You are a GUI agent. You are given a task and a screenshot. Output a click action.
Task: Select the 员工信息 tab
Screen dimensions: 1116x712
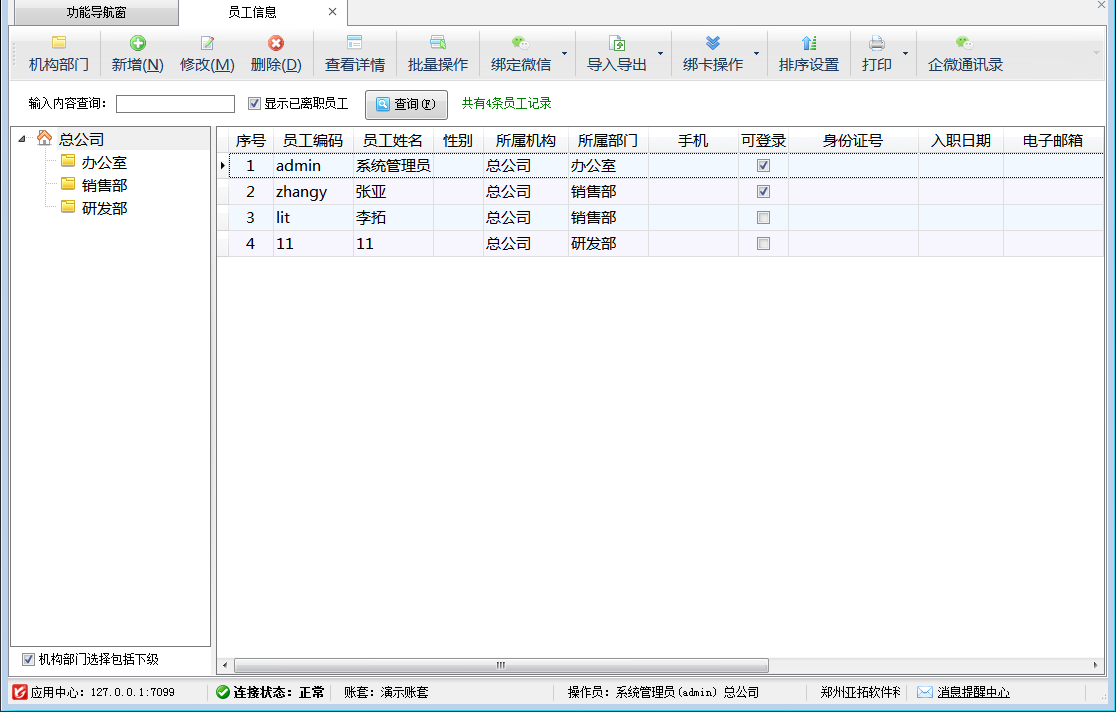tap(252, 13)
